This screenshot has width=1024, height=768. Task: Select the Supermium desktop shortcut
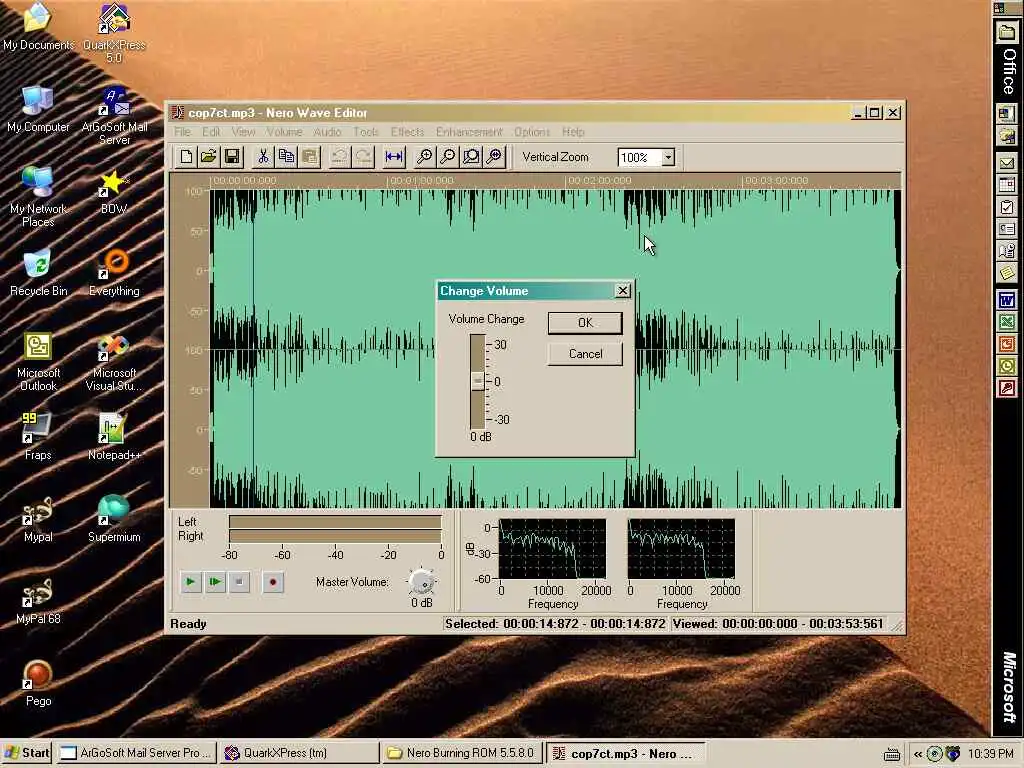click(114, 519)
